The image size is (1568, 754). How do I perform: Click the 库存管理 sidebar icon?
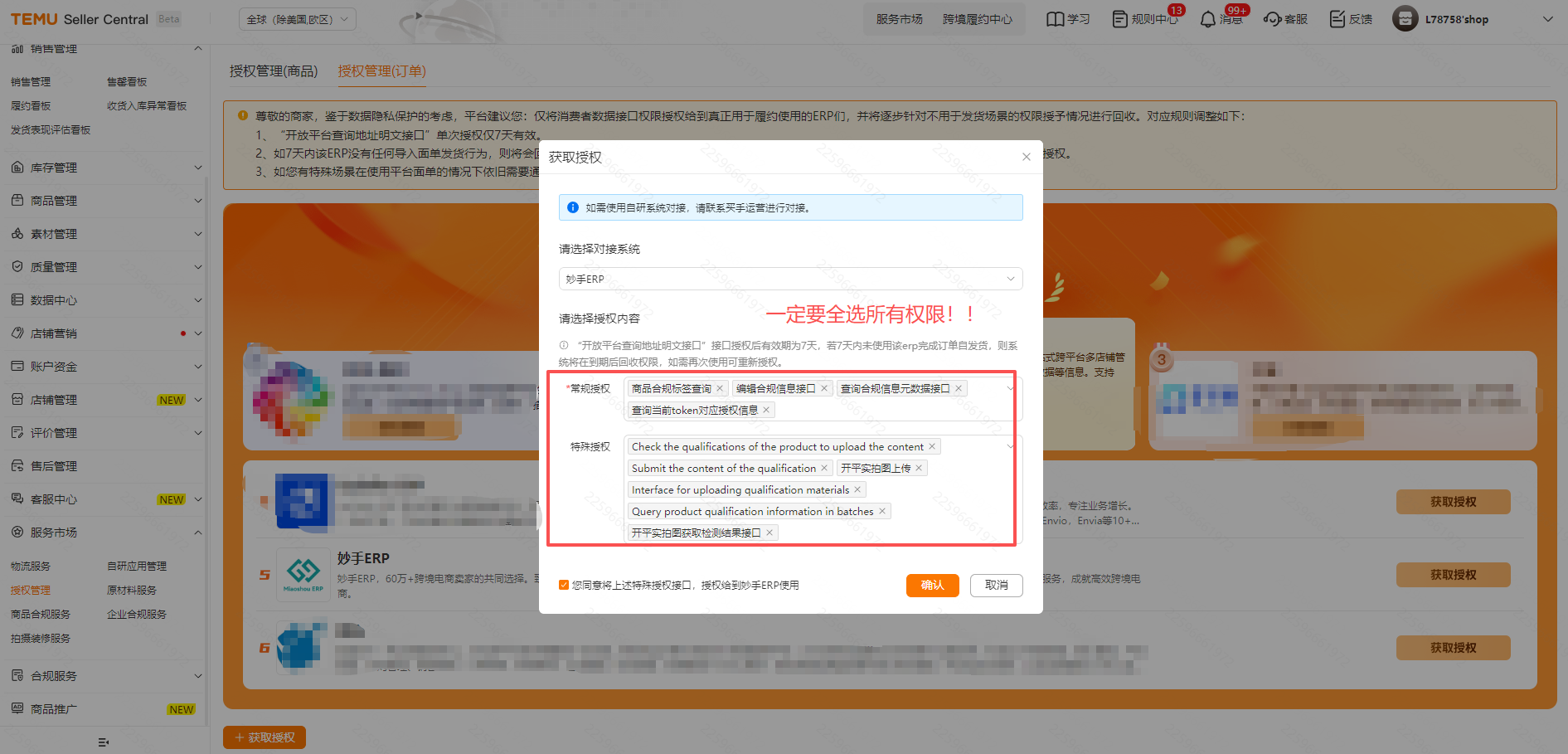tap(17, 168)
